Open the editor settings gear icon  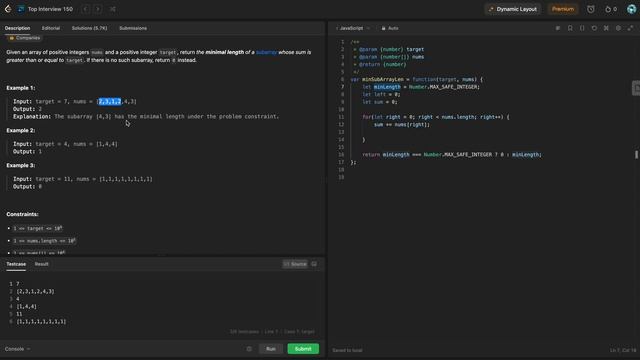(x=618, y=28)
